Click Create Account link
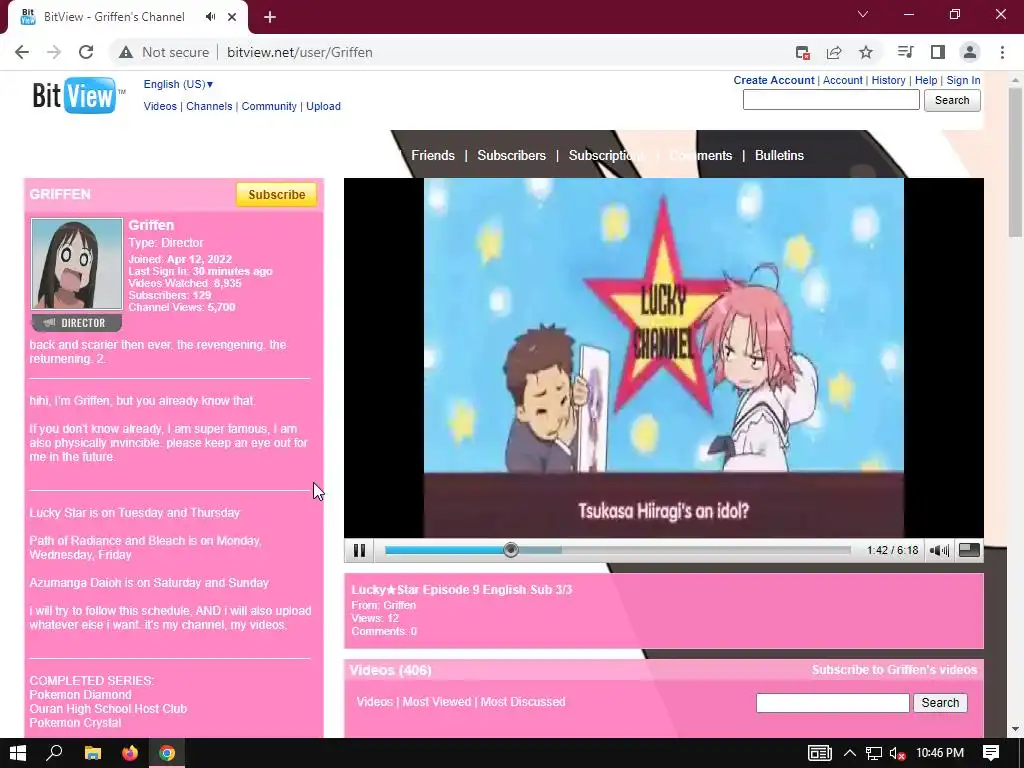 [x=773, y=80]
